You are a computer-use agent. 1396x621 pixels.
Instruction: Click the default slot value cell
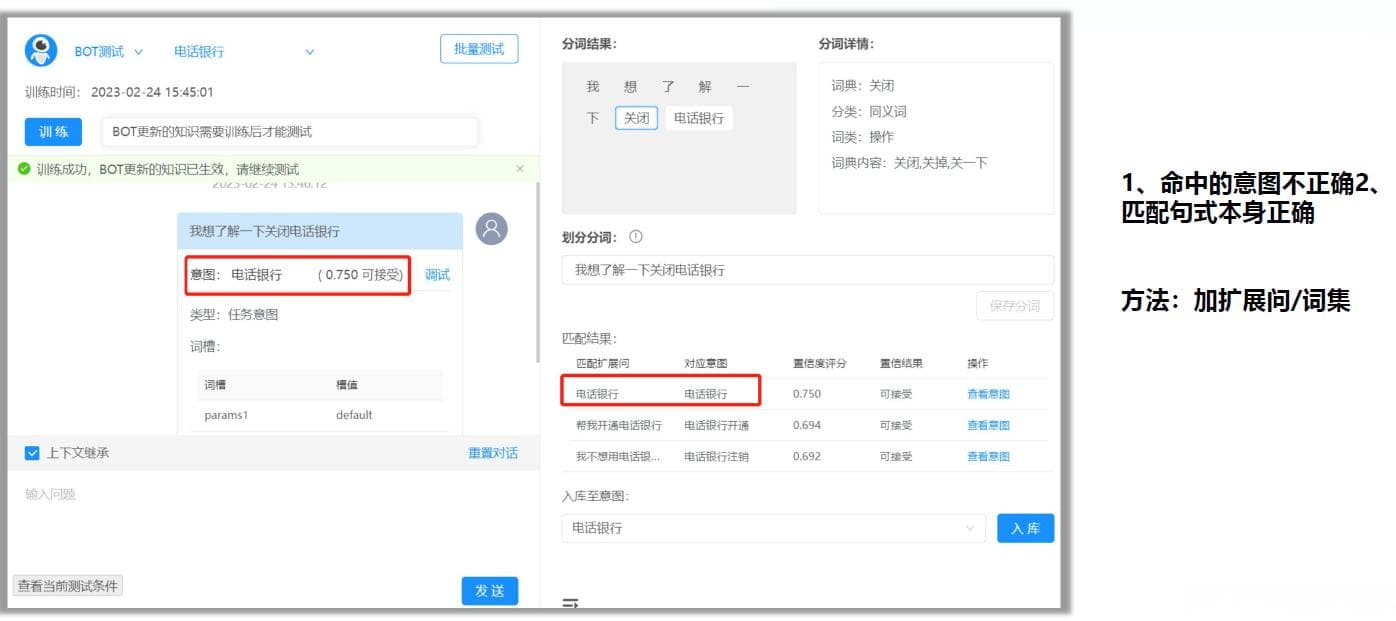pyautogui.click(x=354, y=415)
